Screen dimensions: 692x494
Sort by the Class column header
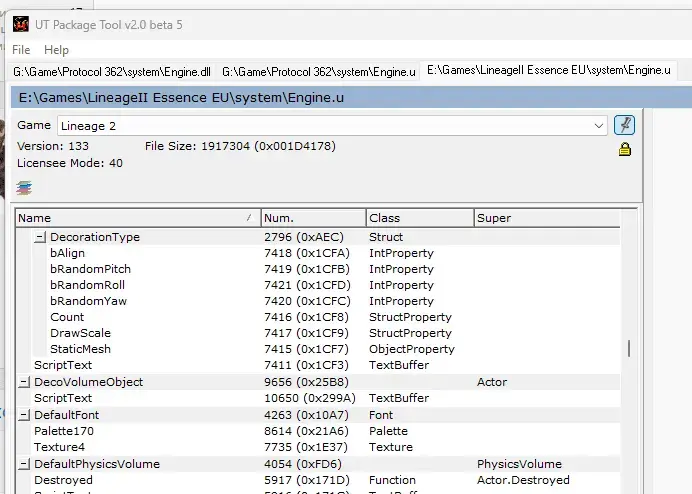pyautogui.click(x=420, y=218)
